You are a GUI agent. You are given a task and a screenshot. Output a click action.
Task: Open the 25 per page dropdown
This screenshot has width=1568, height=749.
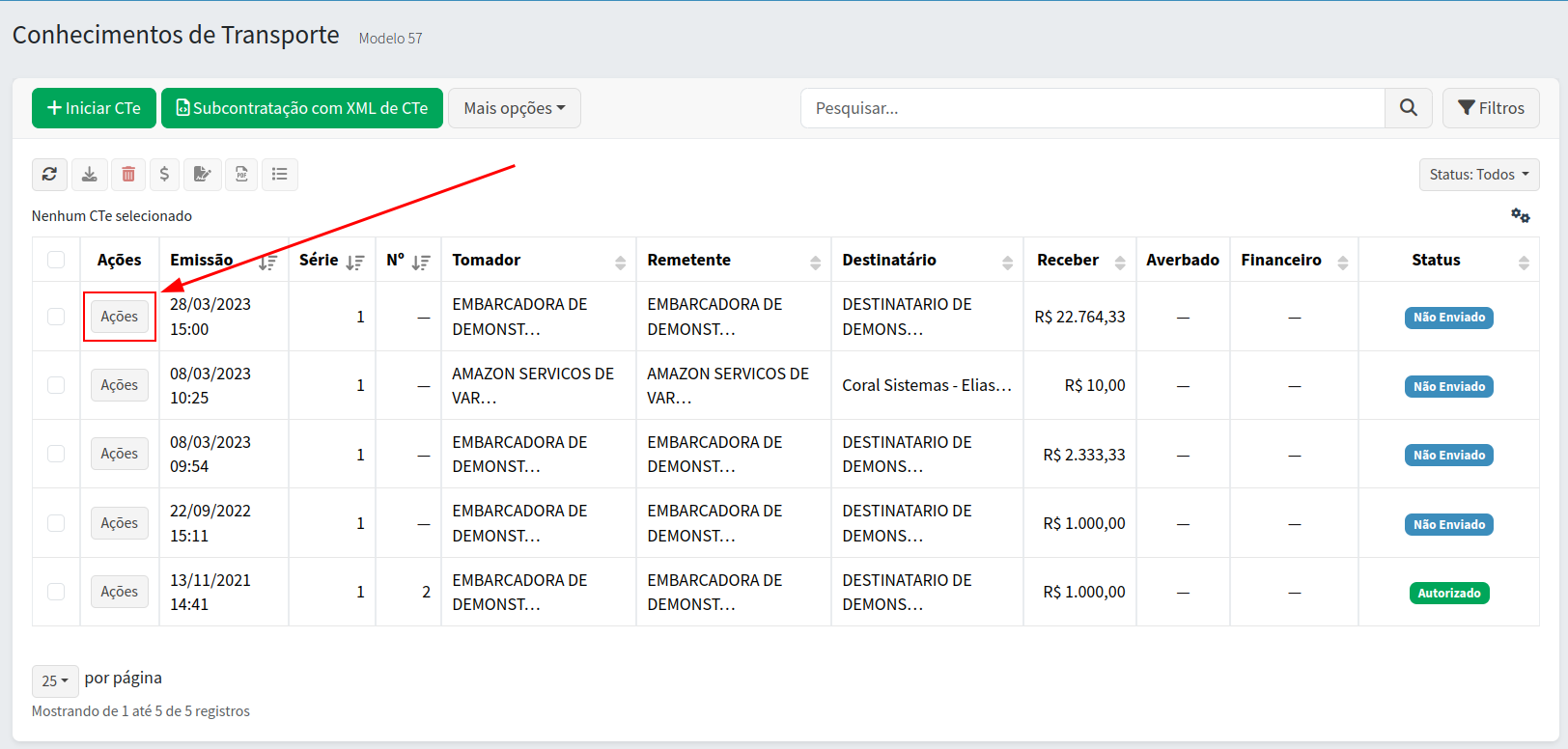tap(55, 680)
